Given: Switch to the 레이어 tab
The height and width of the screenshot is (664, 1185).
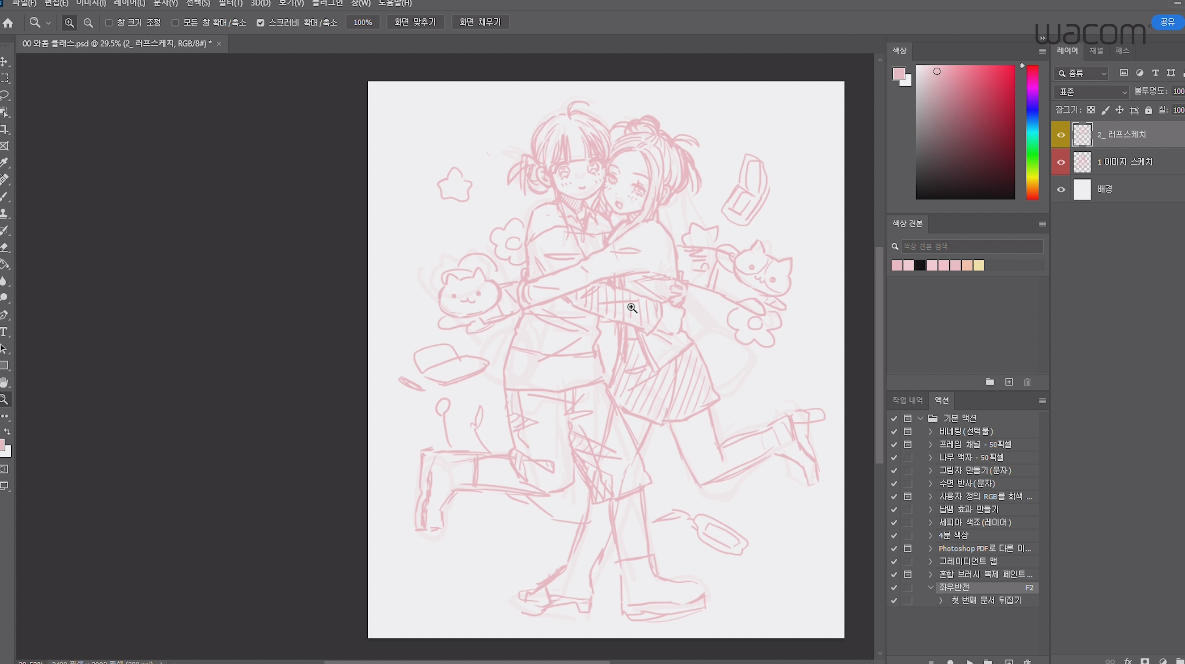Looking at the screenshot, I should tap(1067, 51).
